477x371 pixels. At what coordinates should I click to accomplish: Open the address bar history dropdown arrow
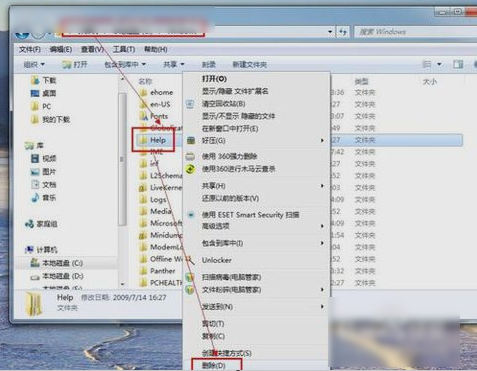(330, 32)
